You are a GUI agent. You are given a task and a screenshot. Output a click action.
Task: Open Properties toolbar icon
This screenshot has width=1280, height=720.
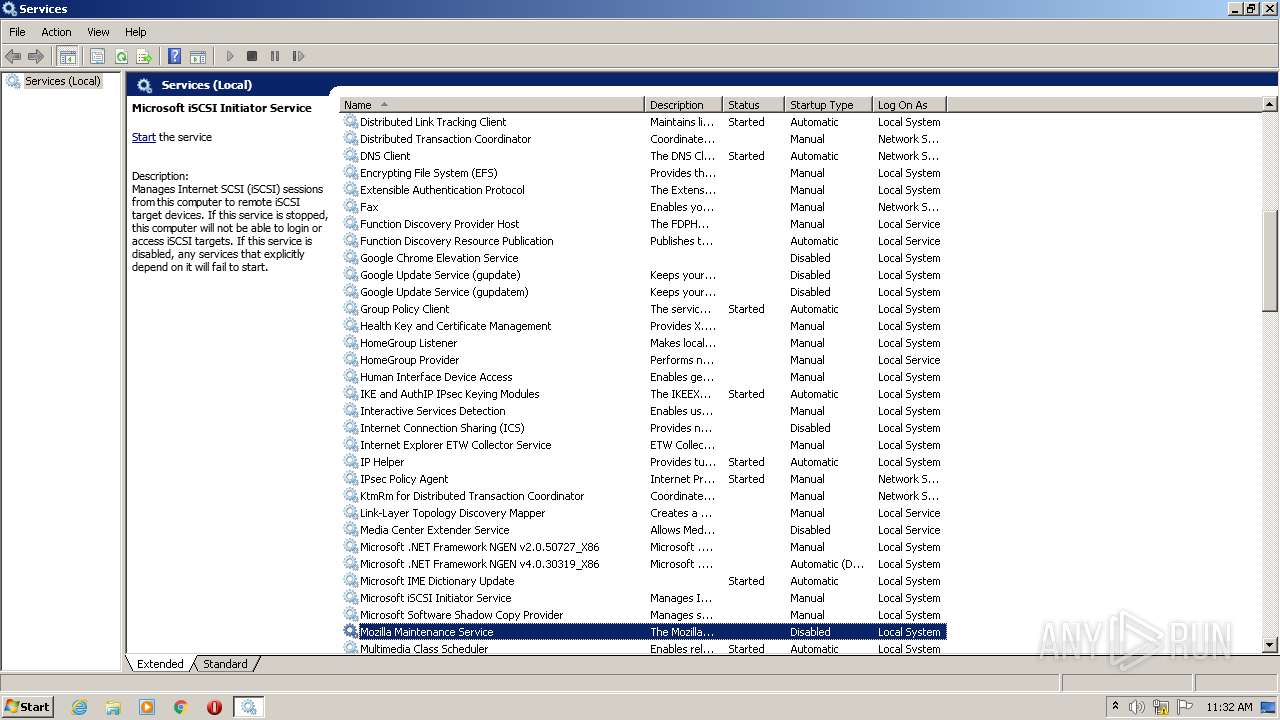pyautogui.click(x=97, y=56)
